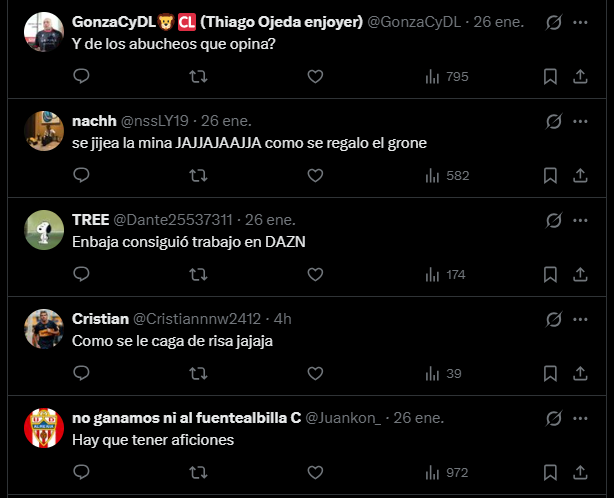Open @Dante25537311 handle link
Screen dimensions: 614x498
[x=173, y=220]
